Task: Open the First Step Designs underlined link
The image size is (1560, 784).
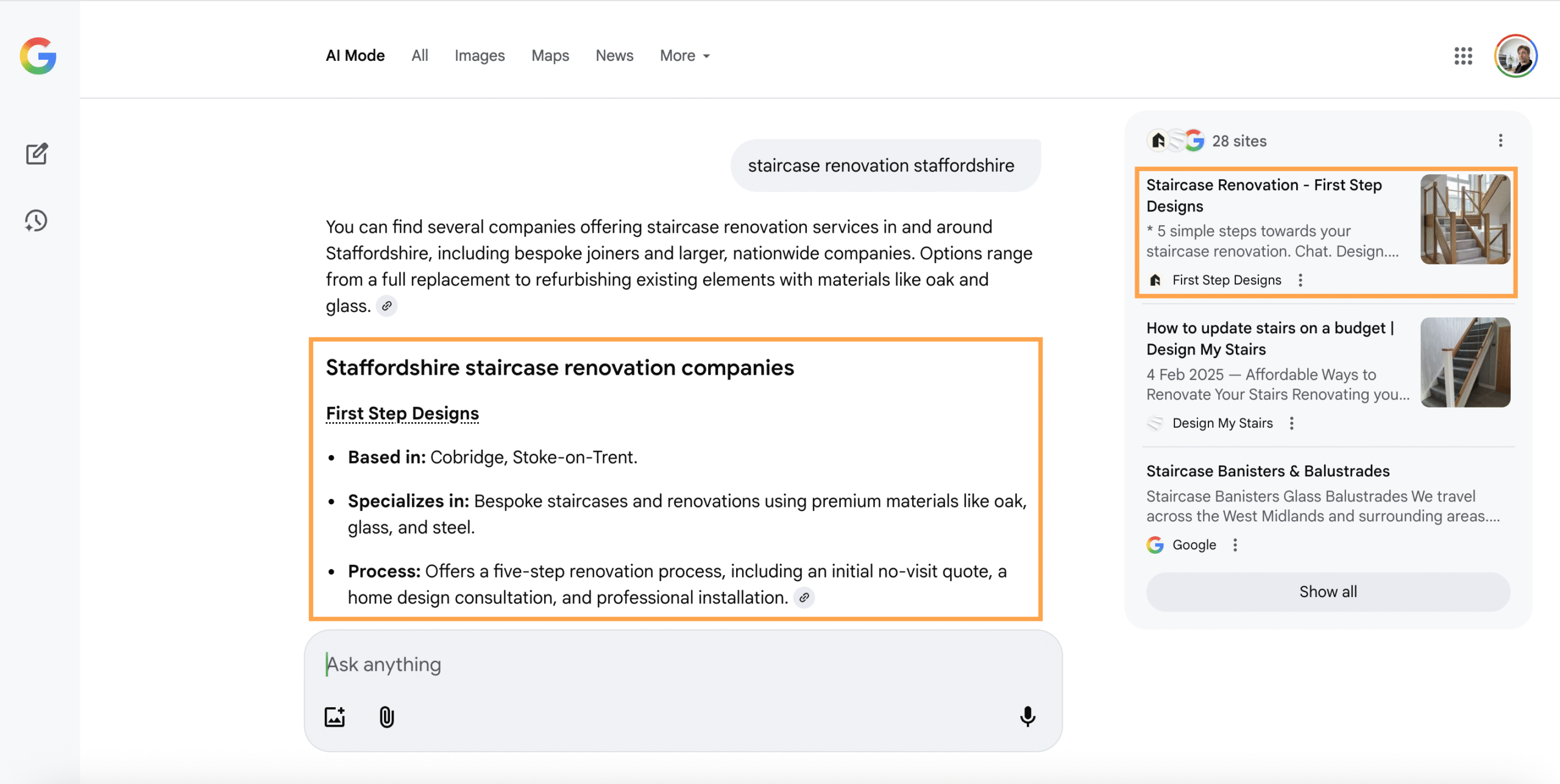Action: pos(402,414)
